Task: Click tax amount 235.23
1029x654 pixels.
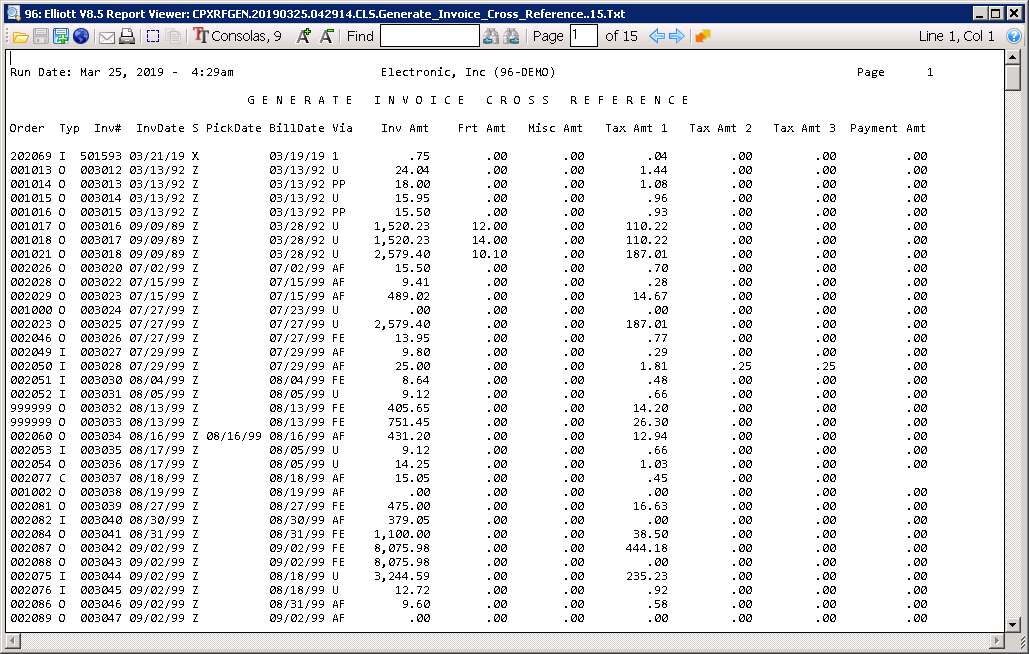Action: pos(646,577)
